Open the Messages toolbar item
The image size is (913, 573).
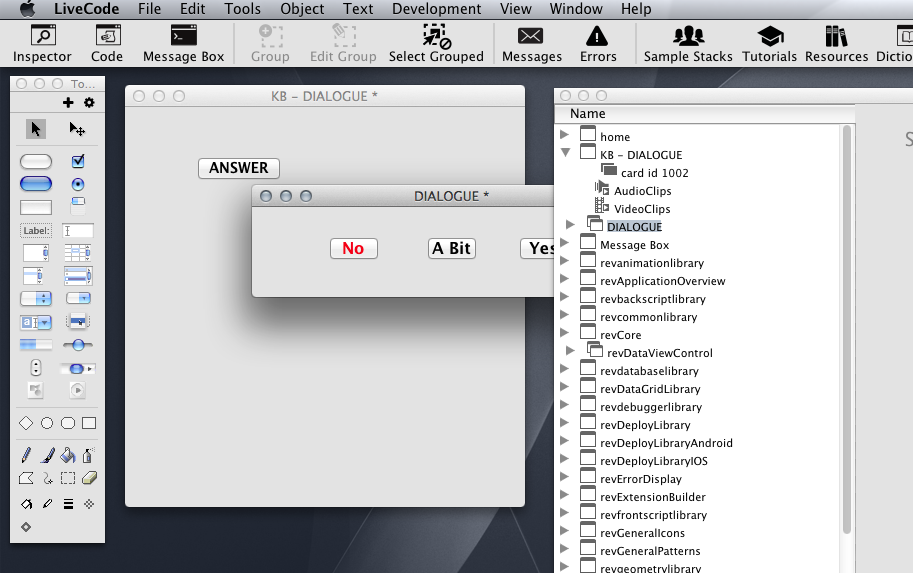532,44
